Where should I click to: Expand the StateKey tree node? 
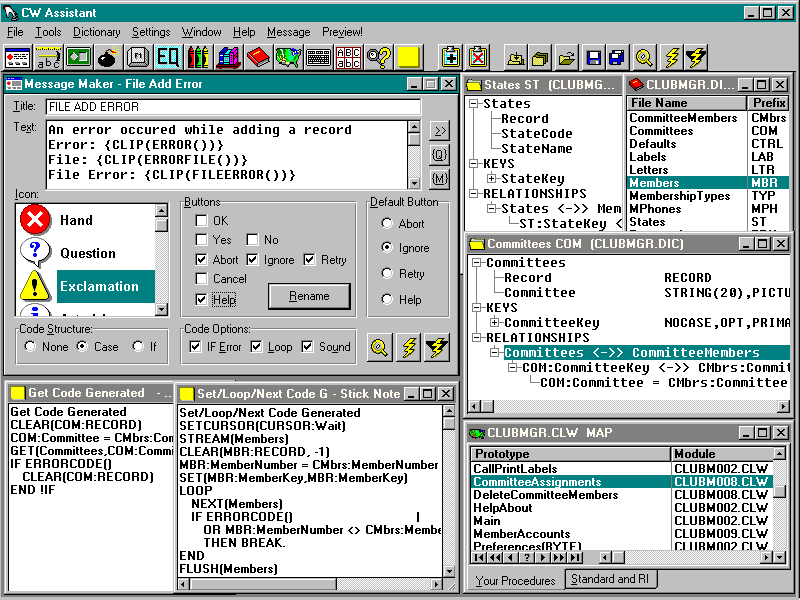click(491, 178)
